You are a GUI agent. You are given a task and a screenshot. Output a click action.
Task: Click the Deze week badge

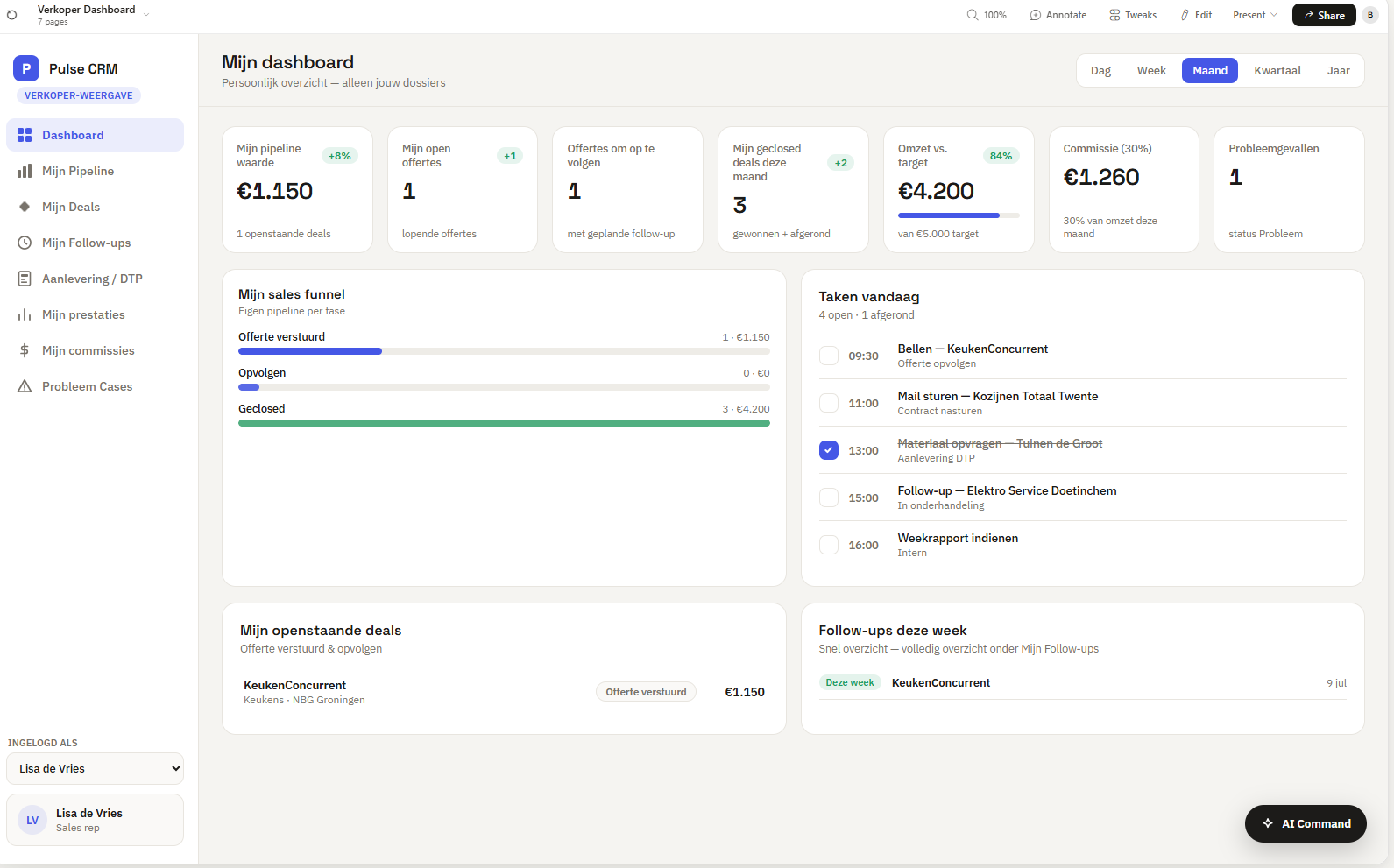850,682
